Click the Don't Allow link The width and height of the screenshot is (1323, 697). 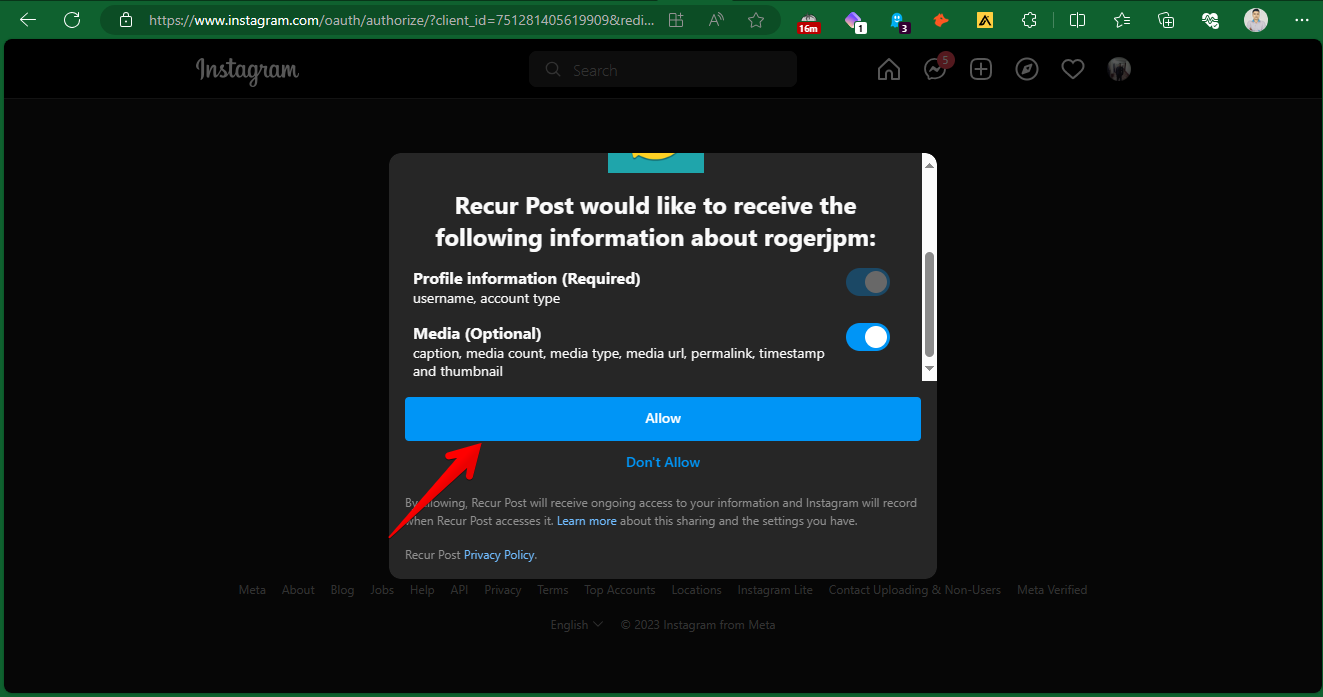tap(662, 462)
